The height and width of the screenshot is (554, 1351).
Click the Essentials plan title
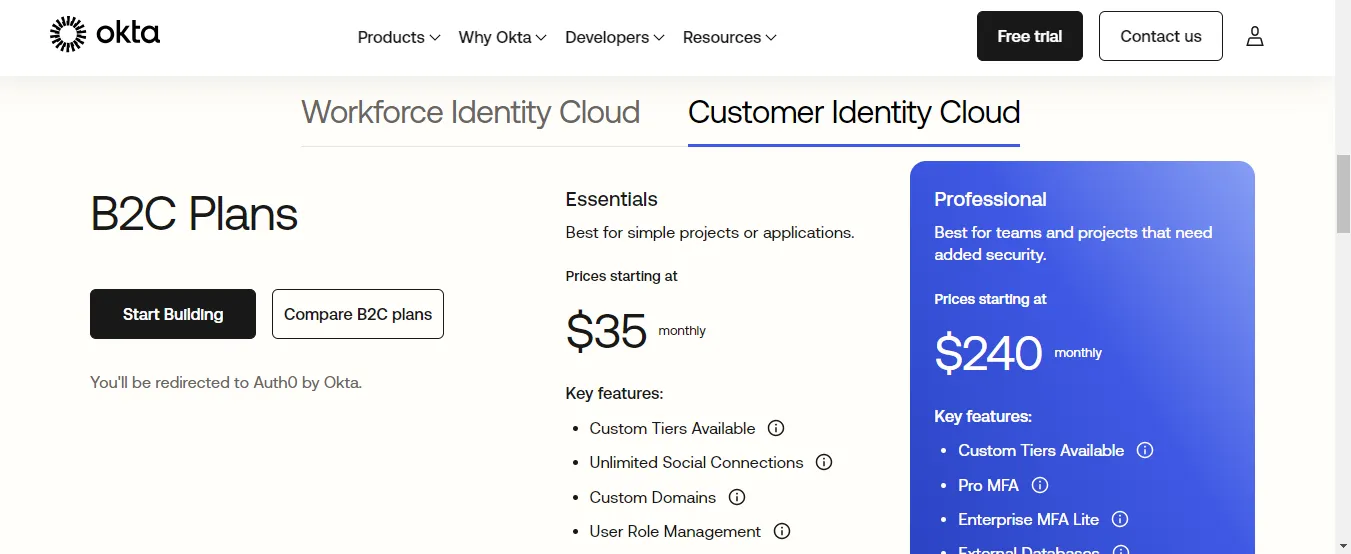click(x=611, y=199)
